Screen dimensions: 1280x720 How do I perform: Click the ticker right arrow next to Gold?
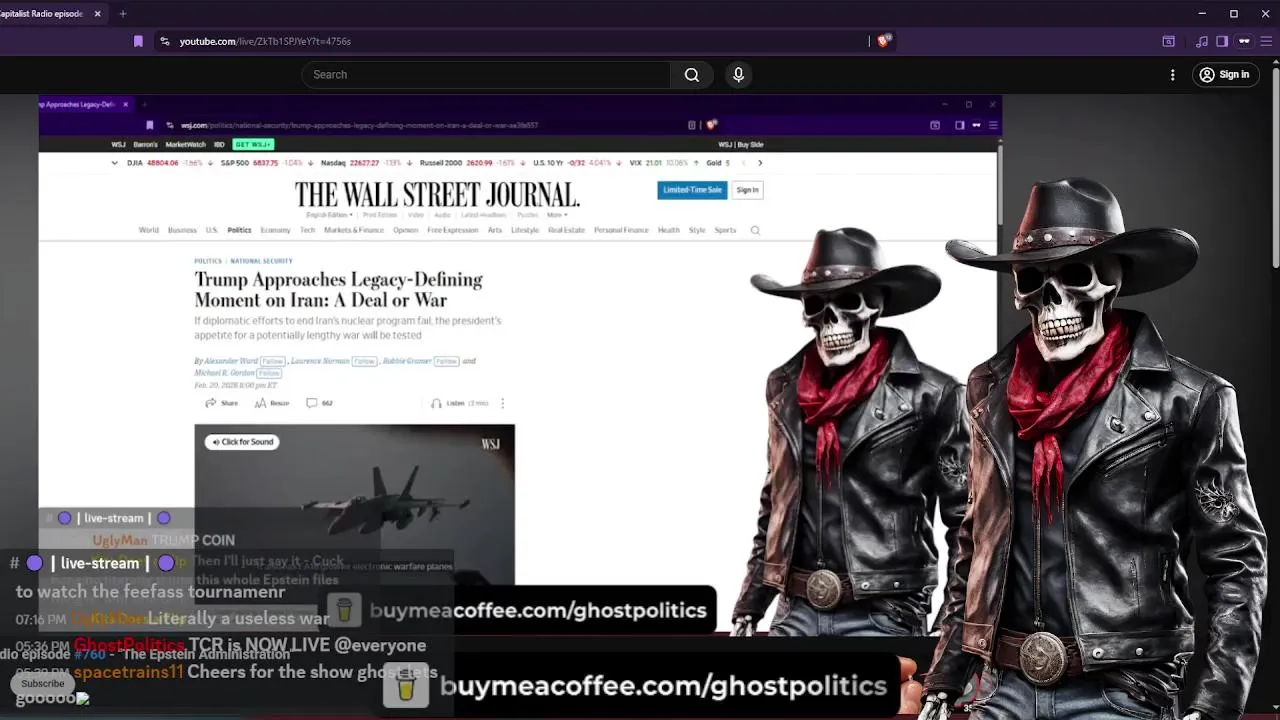760,162
